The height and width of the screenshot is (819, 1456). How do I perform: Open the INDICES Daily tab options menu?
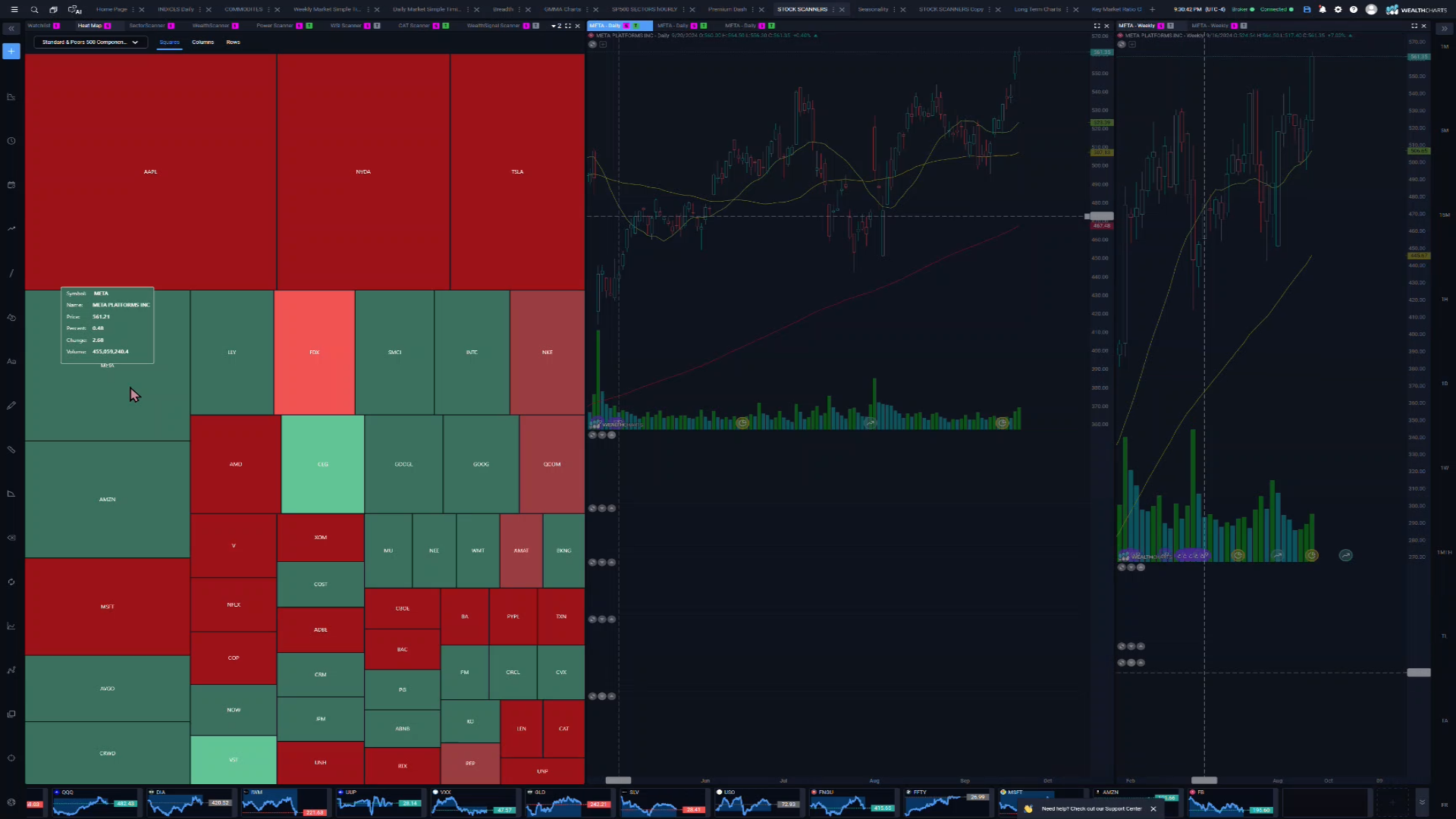(200, 9)
